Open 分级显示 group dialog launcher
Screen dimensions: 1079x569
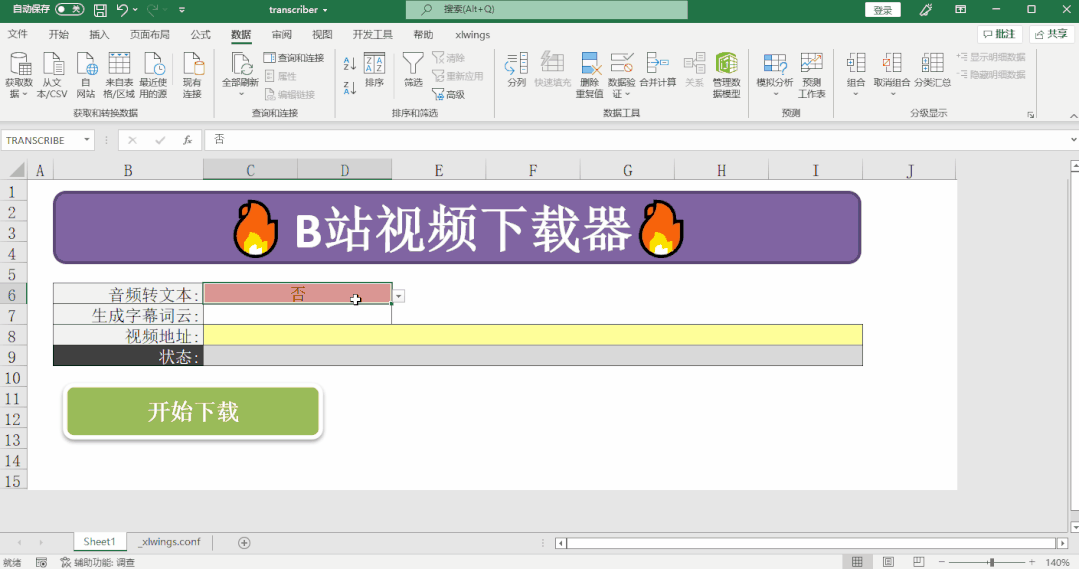(1030, 114)
